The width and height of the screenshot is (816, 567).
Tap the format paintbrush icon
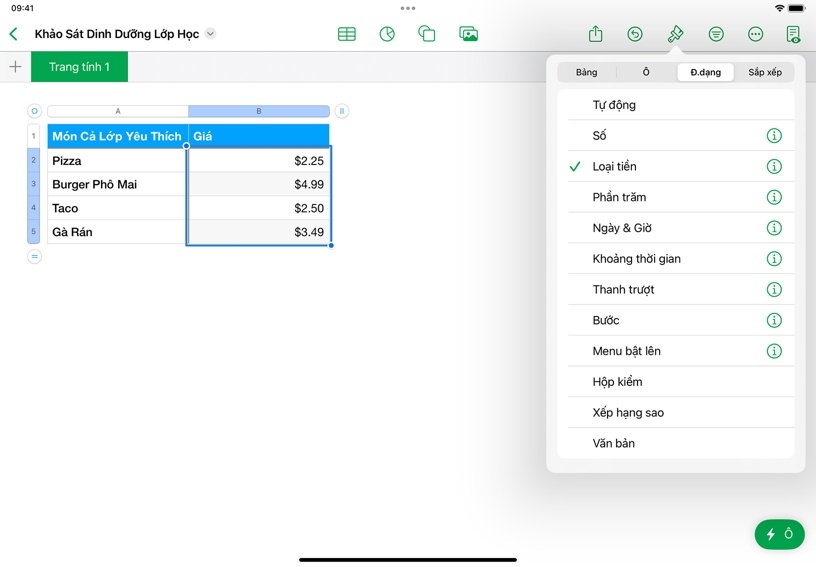click(675, 34)
